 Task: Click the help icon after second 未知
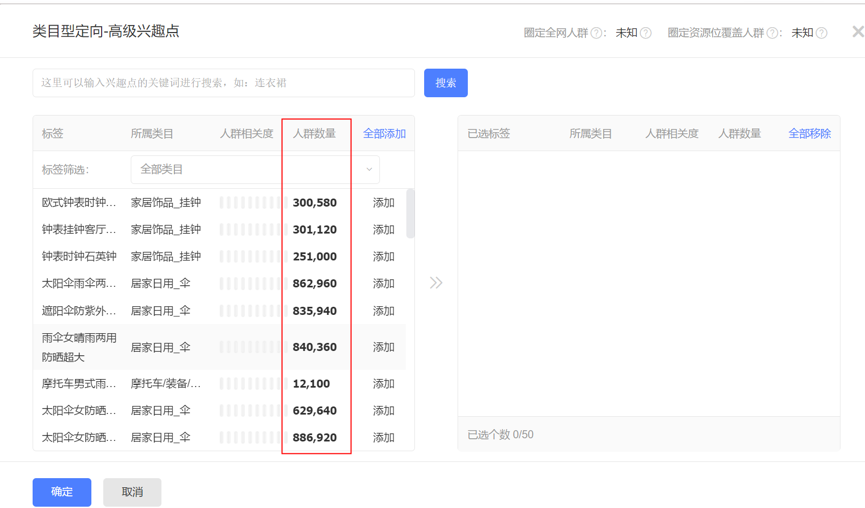821,33
